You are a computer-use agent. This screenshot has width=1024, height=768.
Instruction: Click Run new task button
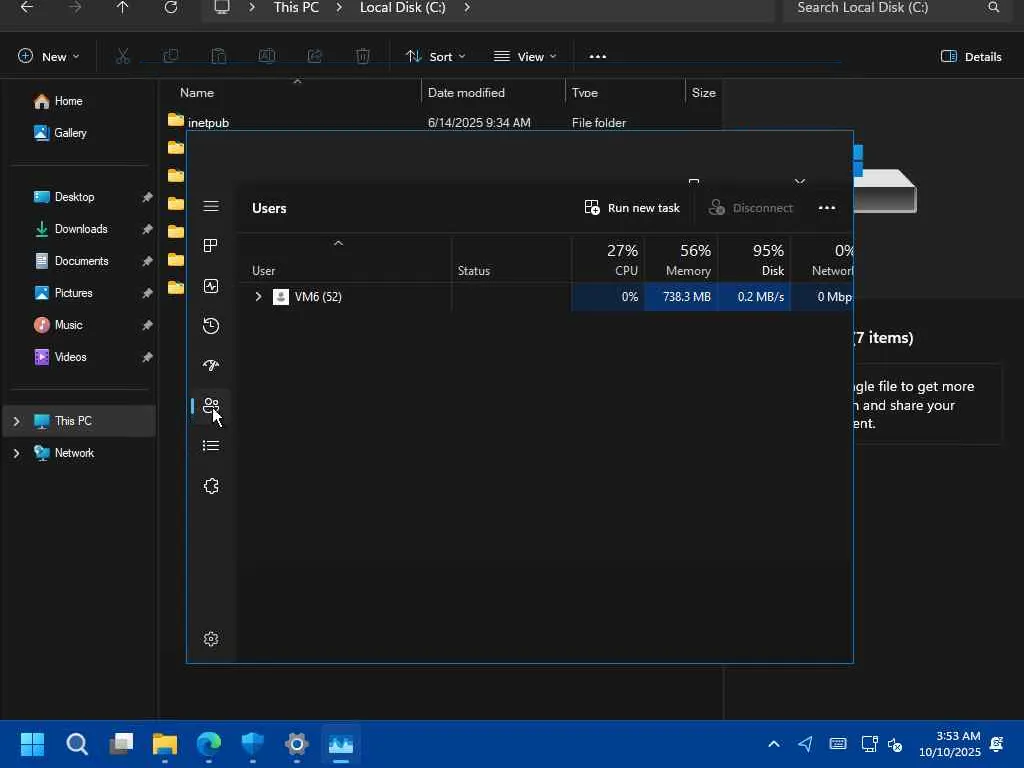click(x=632, y=208)
